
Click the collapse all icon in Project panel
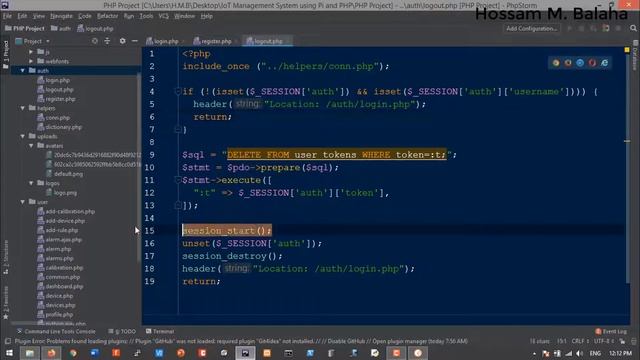[x=107, y=41]
